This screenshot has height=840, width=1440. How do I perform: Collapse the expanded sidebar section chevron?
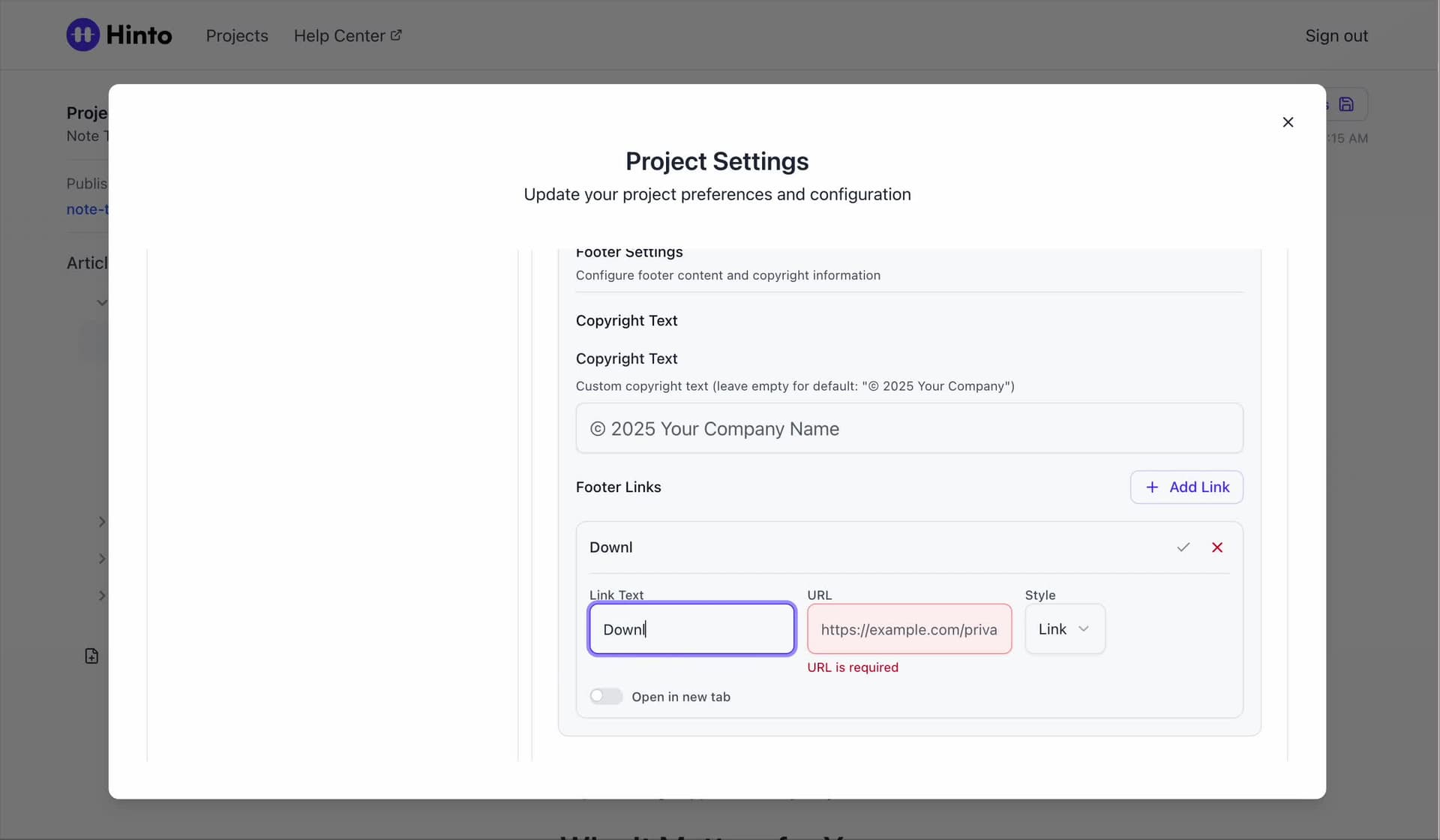click(102, 303)
